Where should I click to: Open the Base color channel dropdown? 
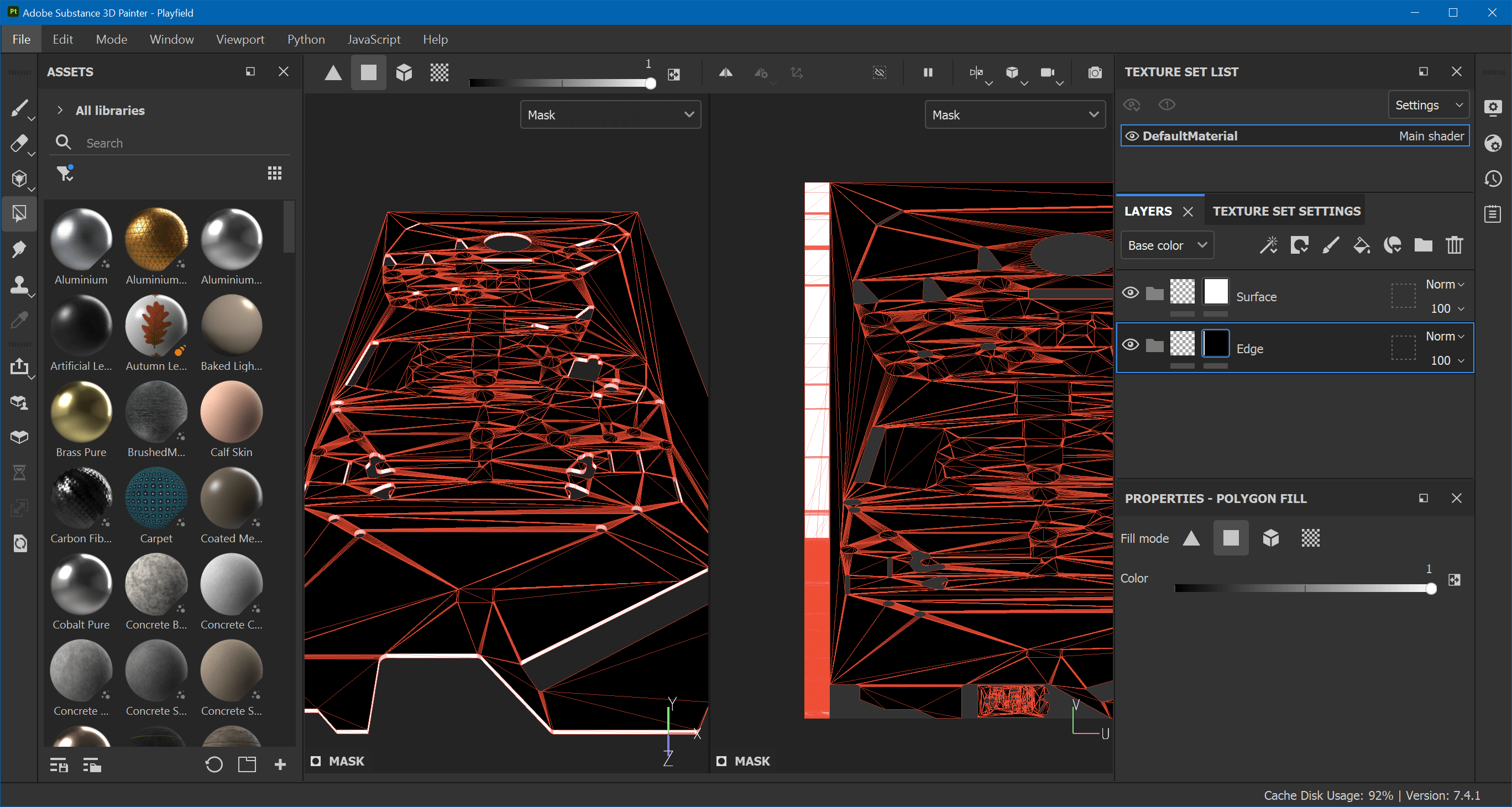1167,245
